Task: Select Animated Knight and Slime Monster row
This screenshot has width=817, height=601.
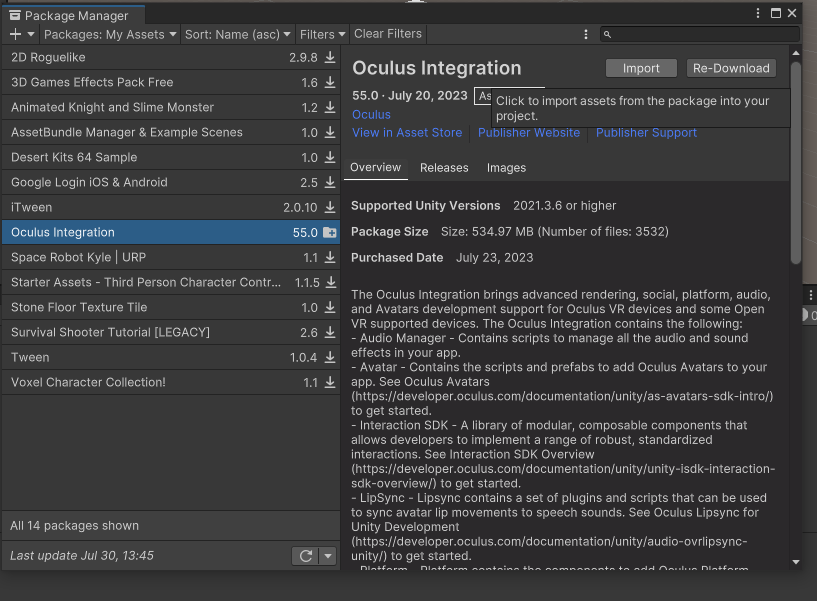Action: [x=171, y=107]
